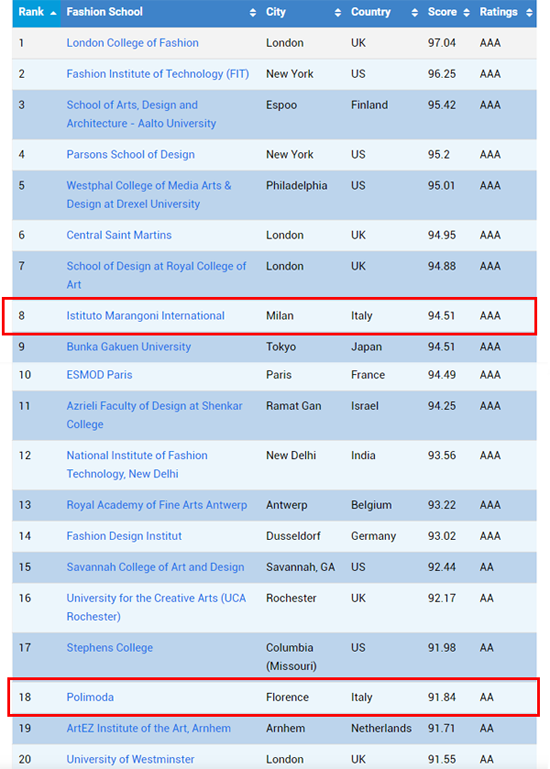Click sort arrows beside Fashion School header
The height and width of the screenshot is (769, 550).
pyautogui.click(x=253, y=13)
